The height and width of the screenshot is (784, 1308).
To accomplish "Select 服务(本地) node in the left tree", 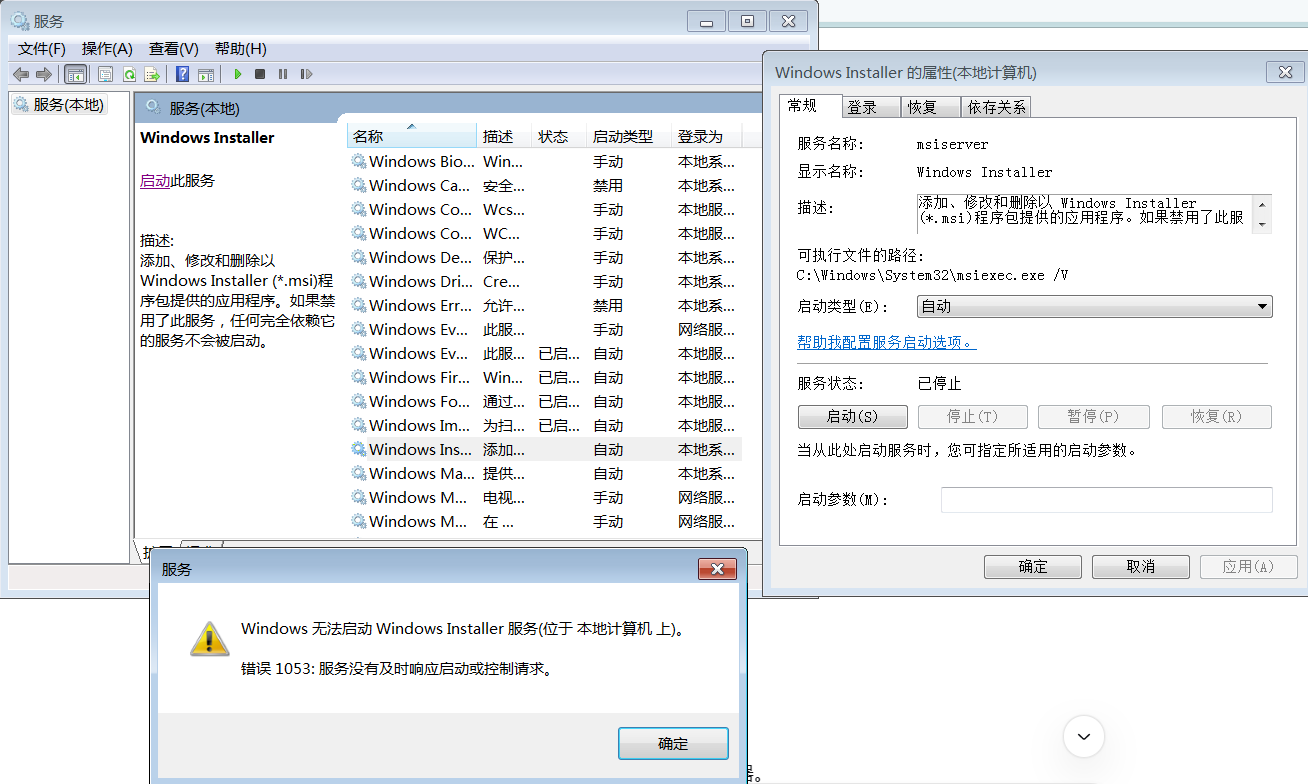I will point(59,104).
